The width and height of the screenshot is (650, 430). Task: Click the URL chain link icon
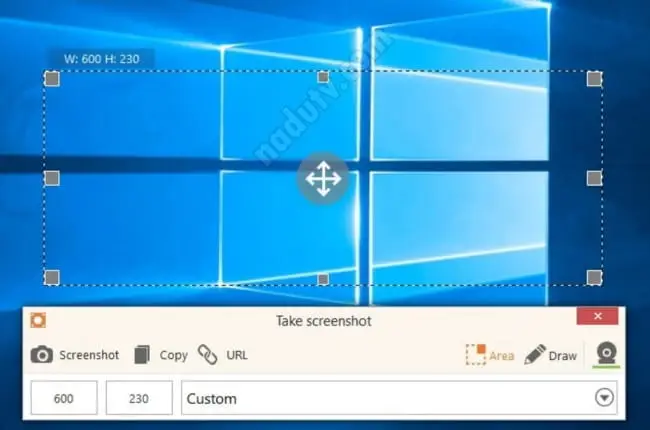(x=208, y=355)
